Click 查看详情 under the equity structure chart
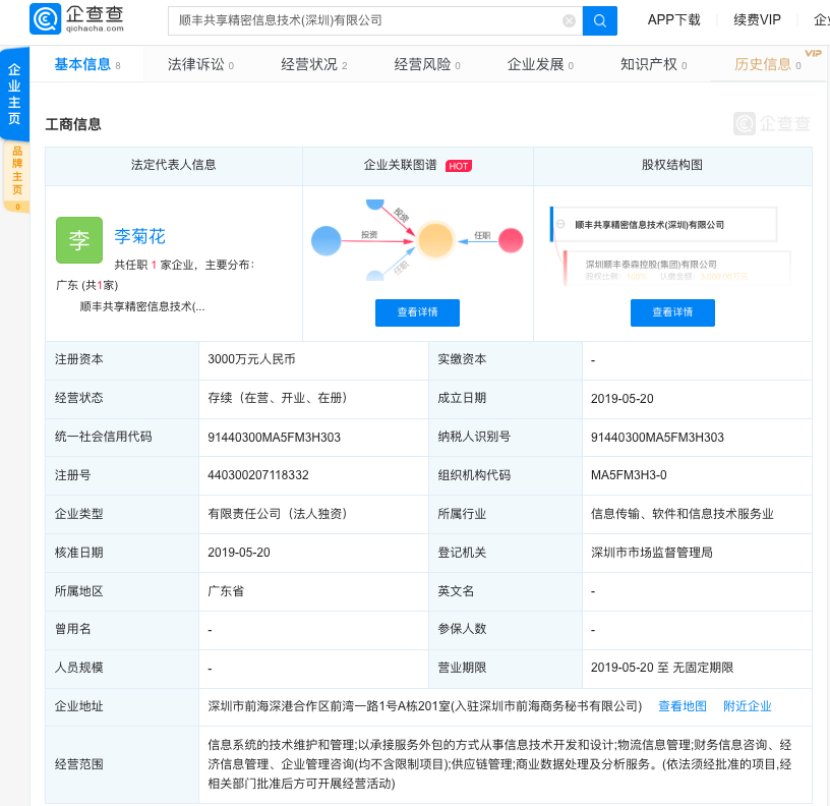The image size is (830, 806). (x=672, y=312)
